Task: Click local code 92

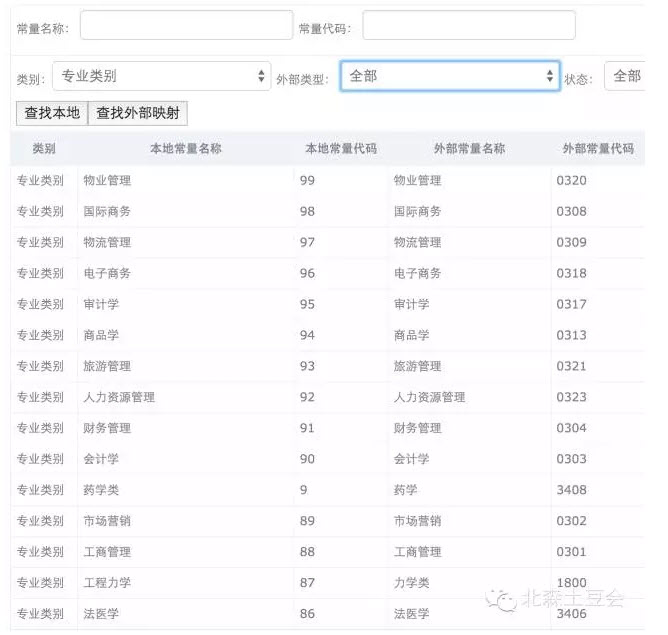Action: click(307, 397)
